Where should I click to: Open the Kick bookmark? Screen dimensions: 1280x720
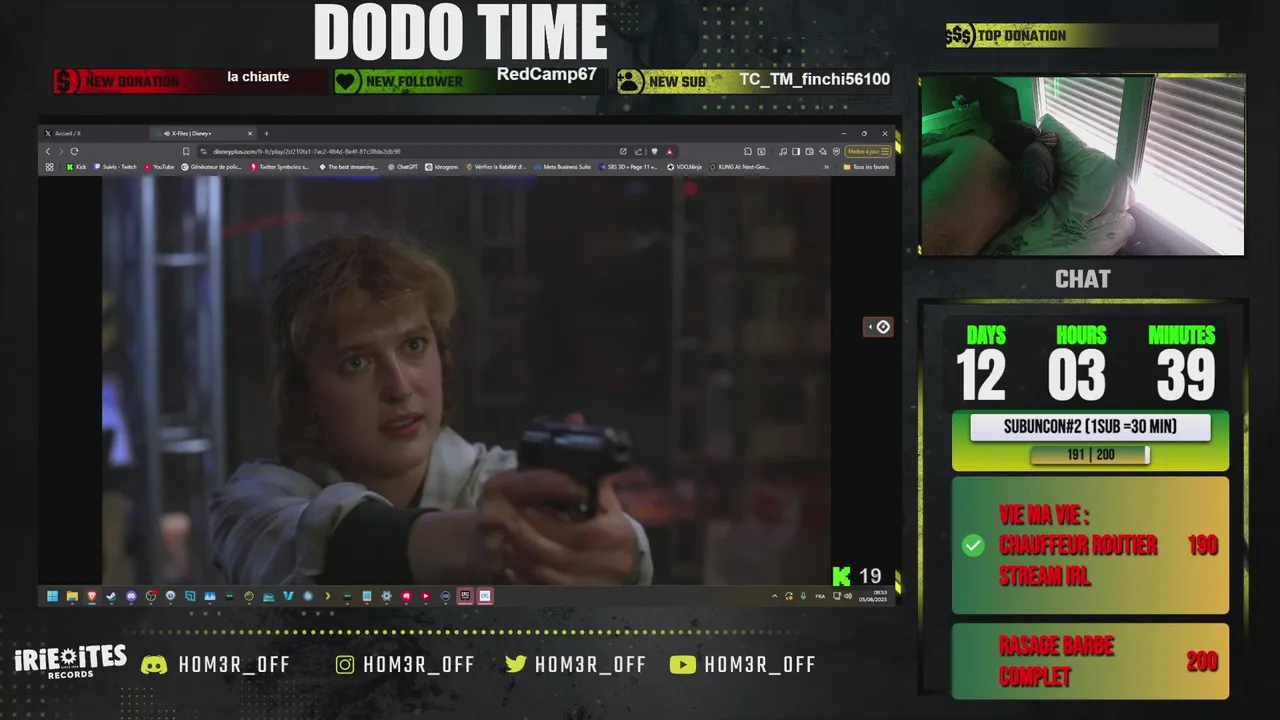pos(76,167)
